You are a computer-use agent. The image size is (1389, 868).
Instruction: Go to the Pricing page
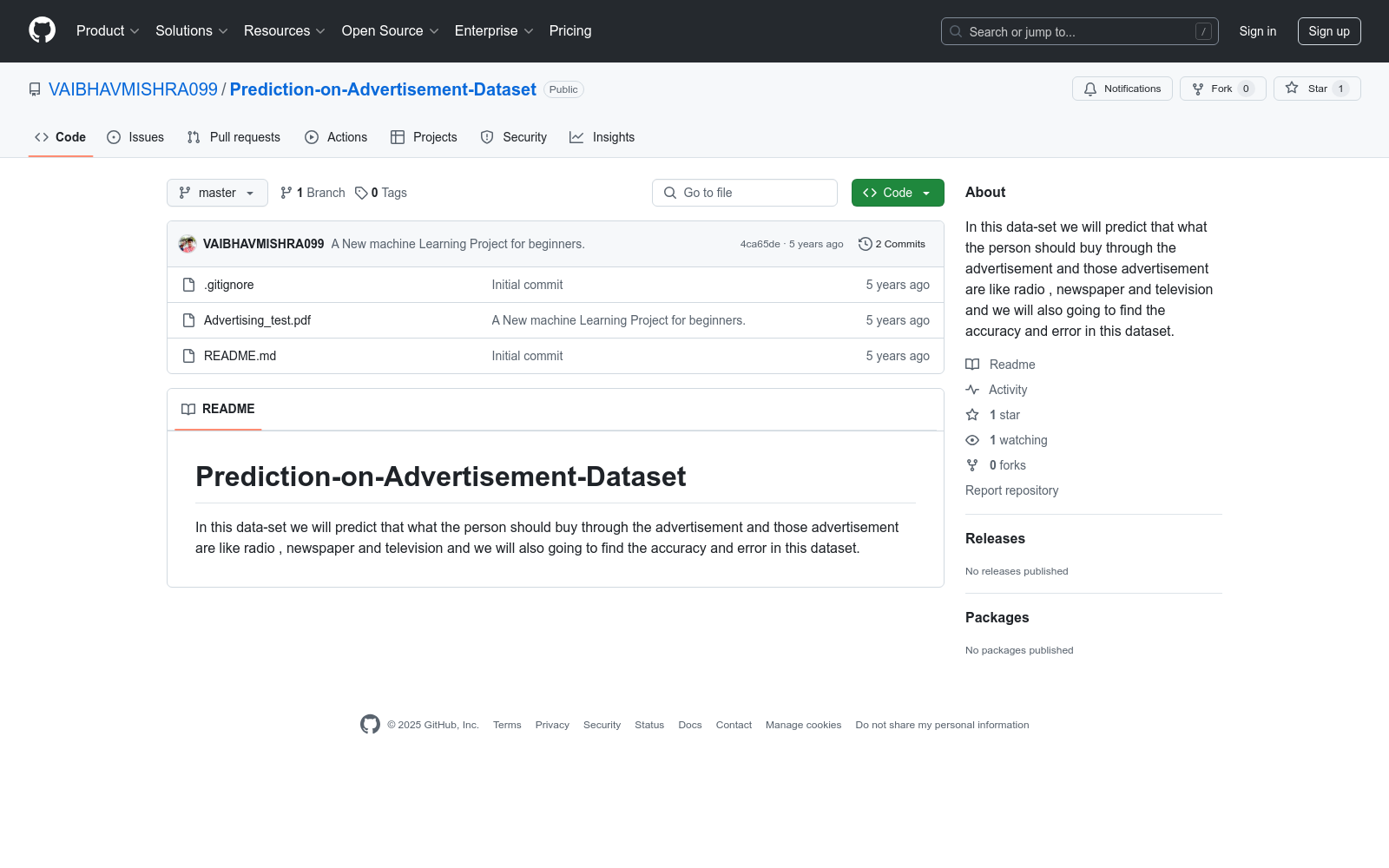pos(570,31)
